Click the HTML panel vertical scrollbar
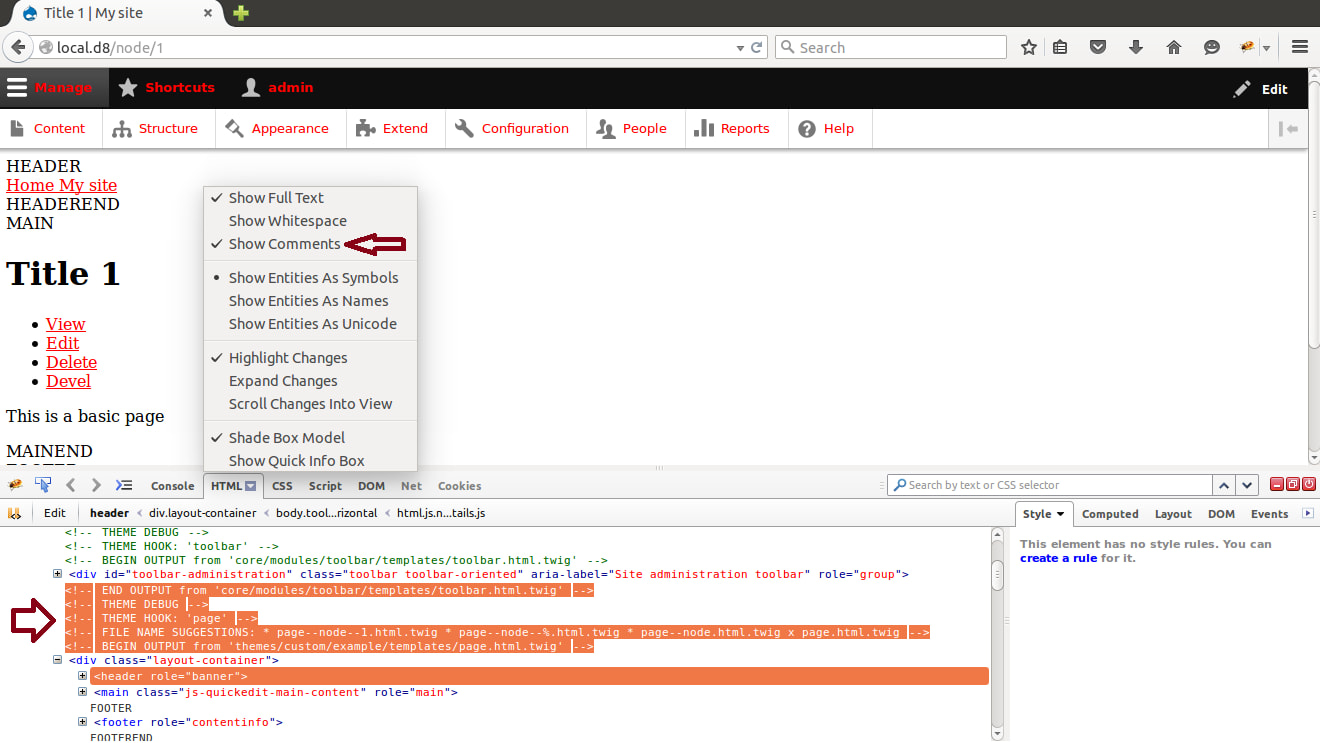 pyautogui.click(x=997, y=634)
